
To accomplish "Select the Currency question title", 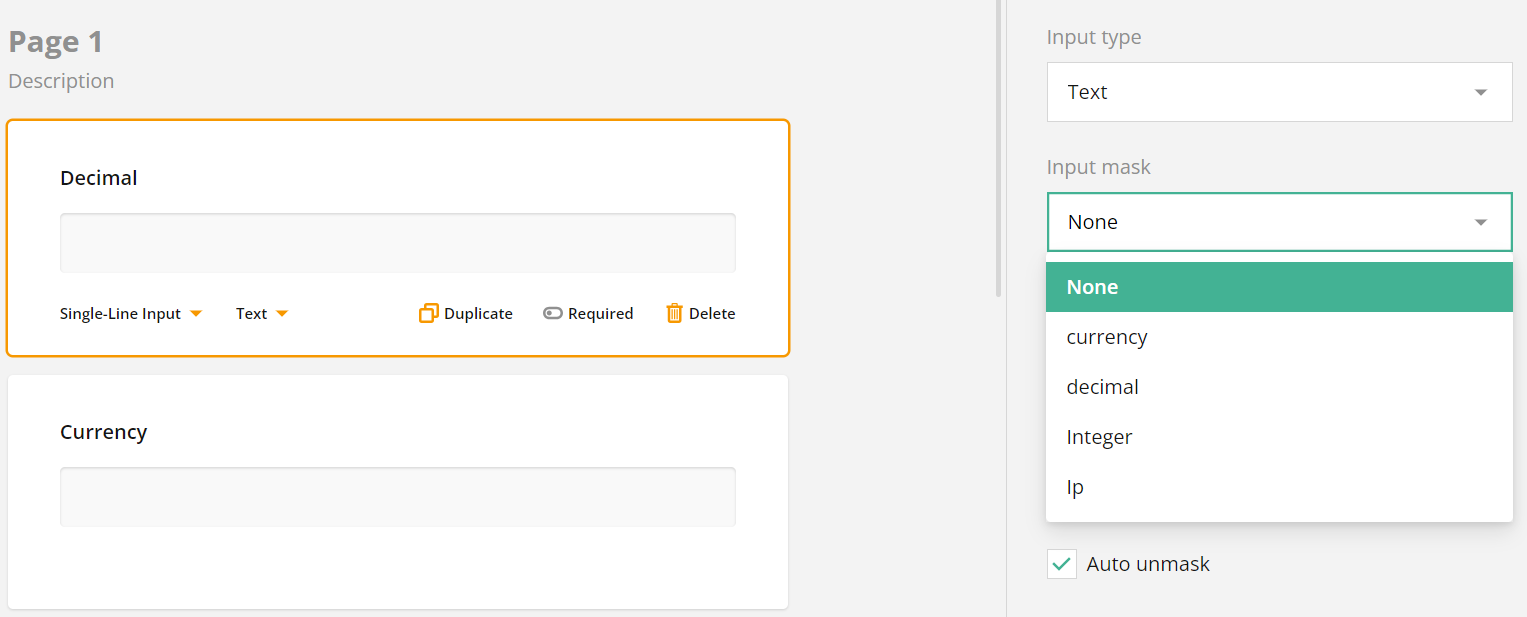I will pos(104,432).
